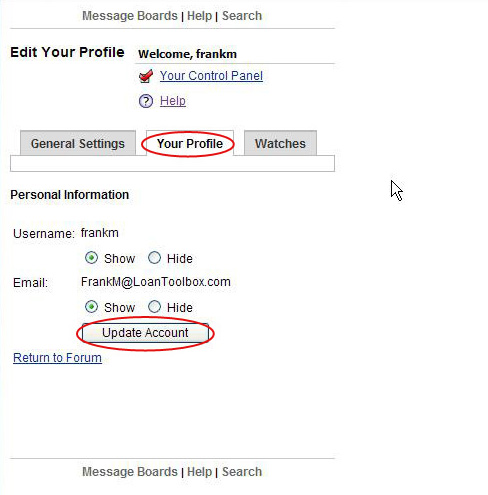Click Help in the header navigation
Image resolution: width=488 pixels, height=495 pixels.
[199, 16]
